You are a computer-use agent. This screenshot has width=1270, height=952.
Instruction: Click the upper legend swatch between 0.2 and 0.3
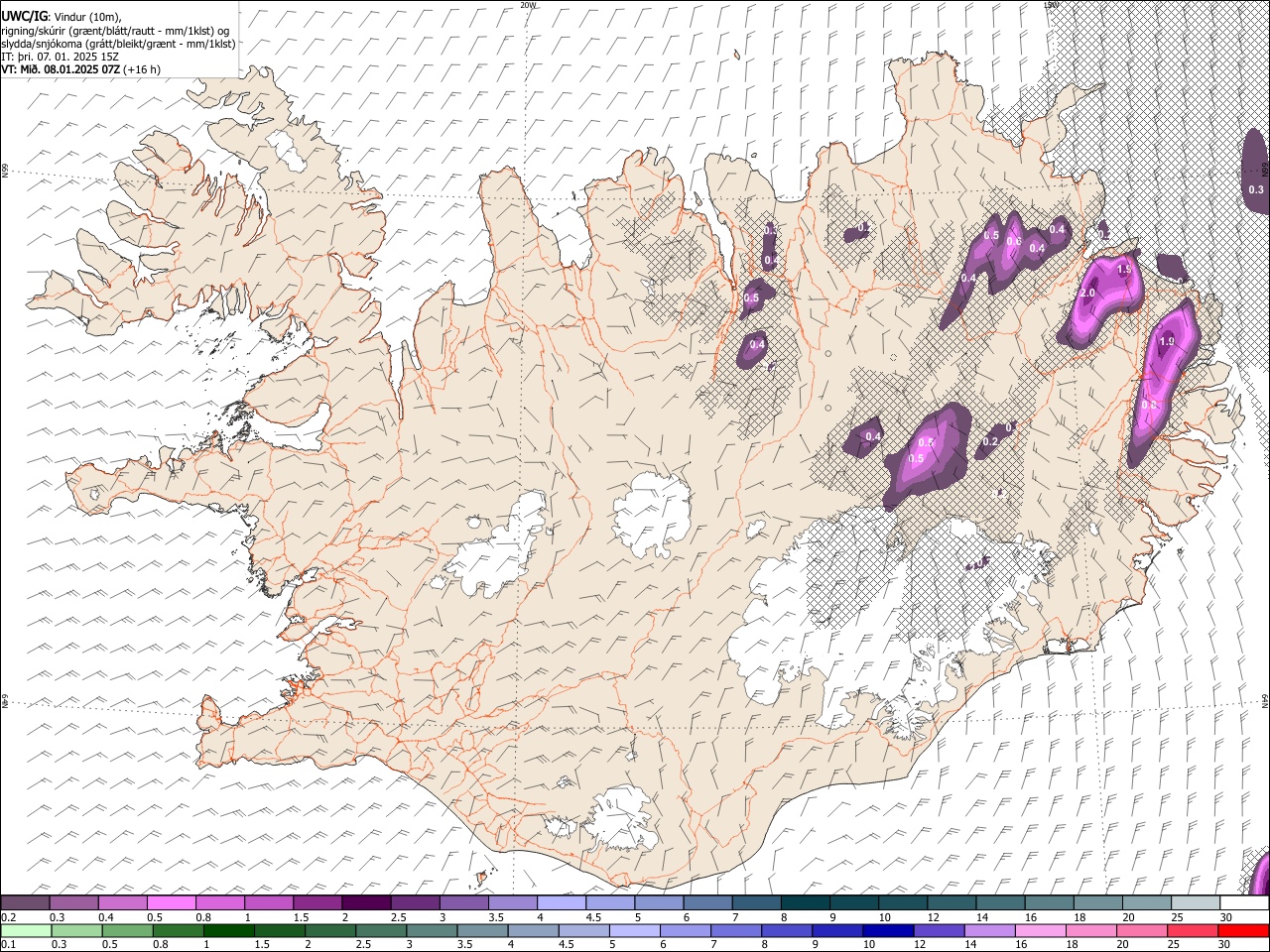tap(25, 903)
